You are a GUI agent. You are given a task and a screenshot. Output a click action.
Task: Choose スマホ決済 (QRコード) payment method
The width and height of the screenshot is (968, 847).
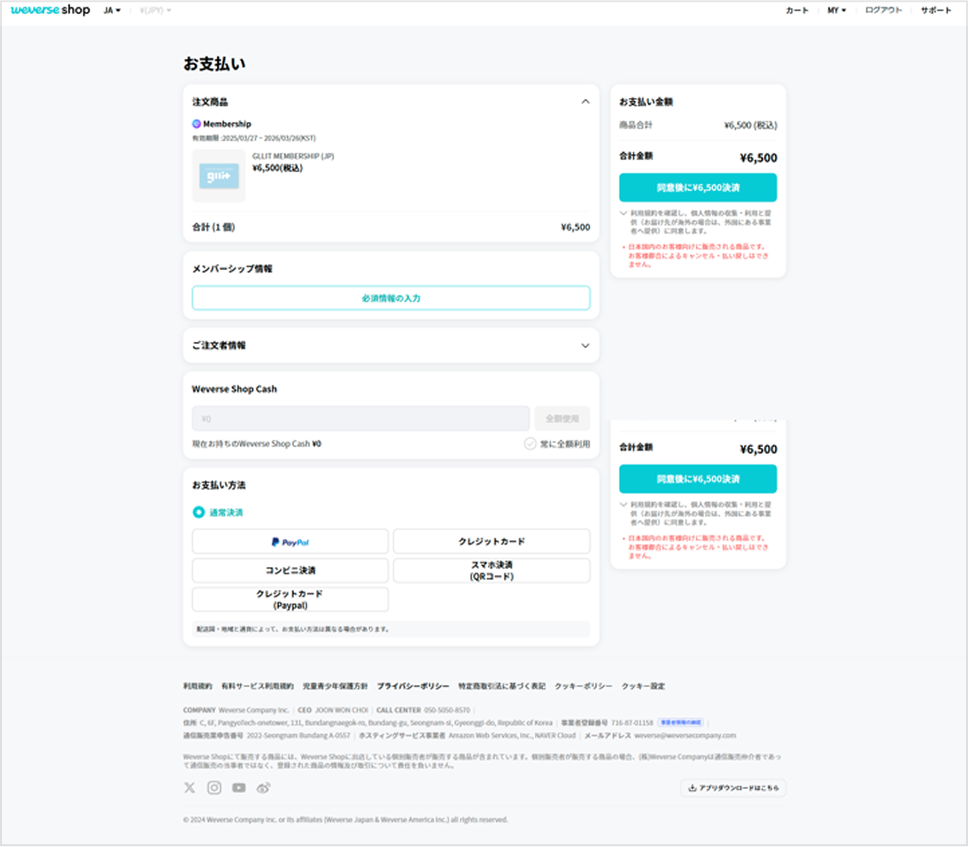pos(491,570)
